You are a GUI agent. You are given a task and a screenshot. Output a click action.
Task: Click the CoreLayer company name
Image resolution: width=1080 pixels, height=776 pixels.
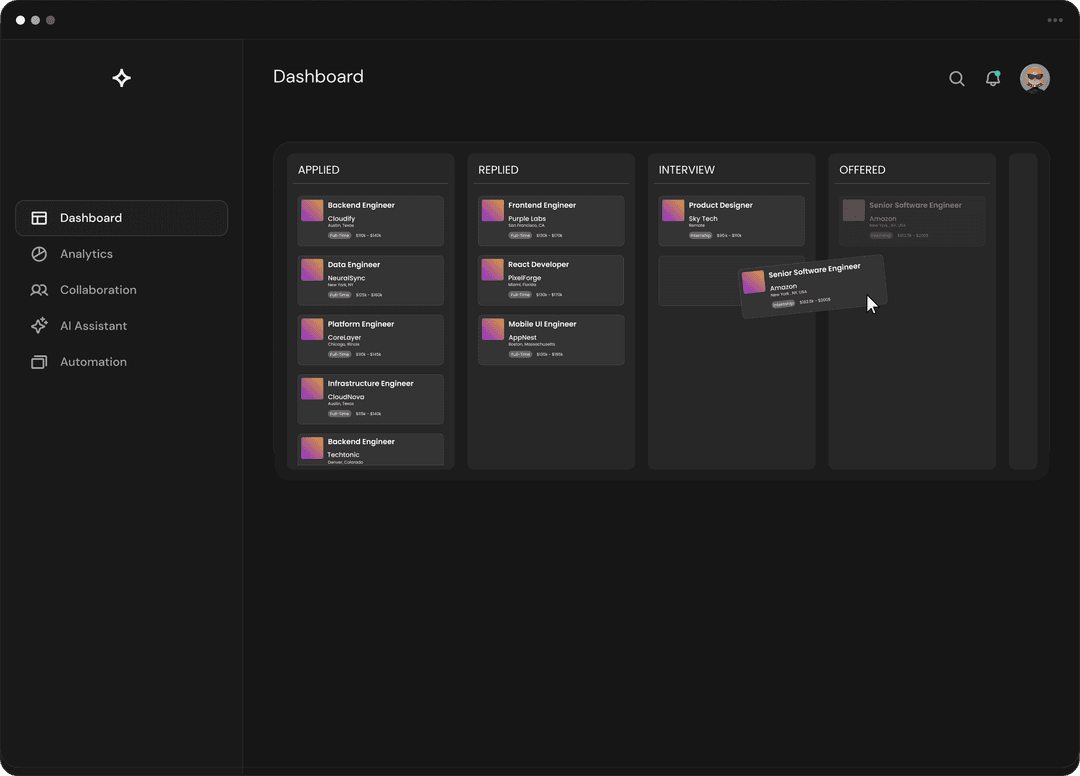(344, 338)
